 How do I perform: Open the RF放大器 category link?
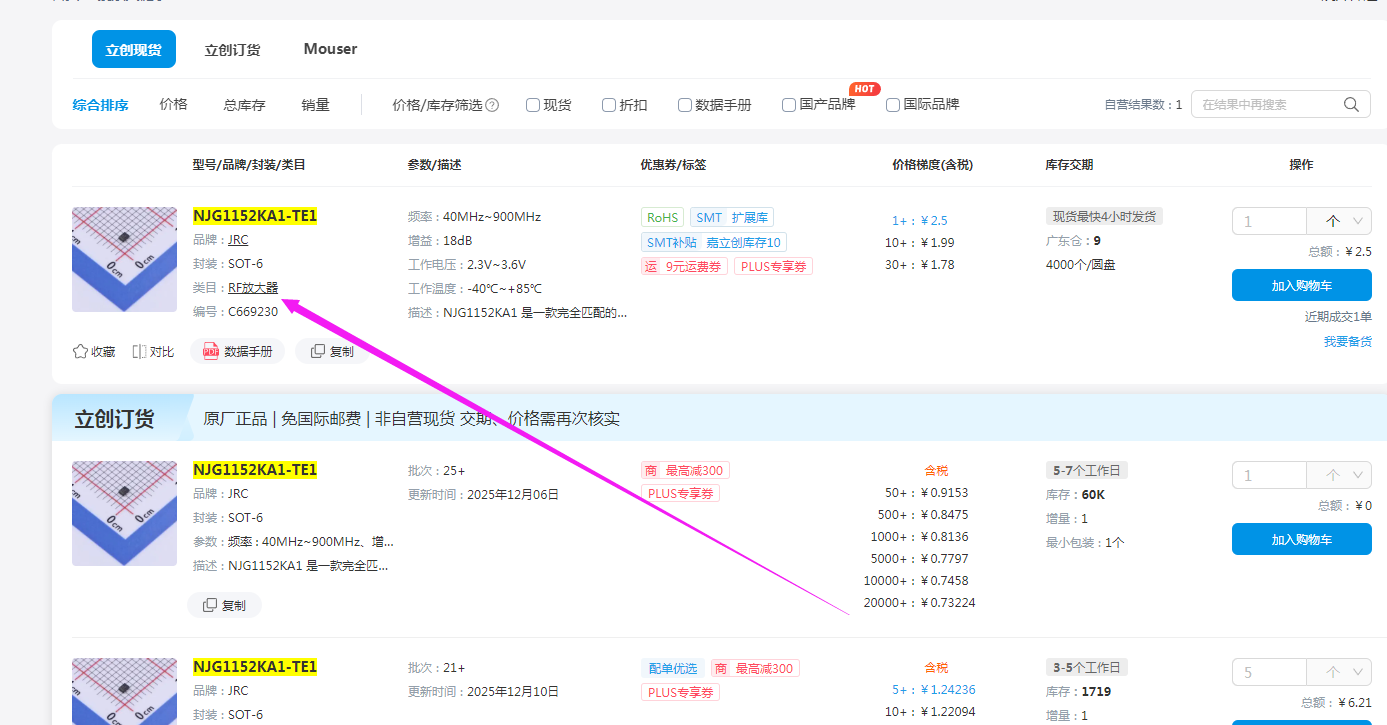253,288
